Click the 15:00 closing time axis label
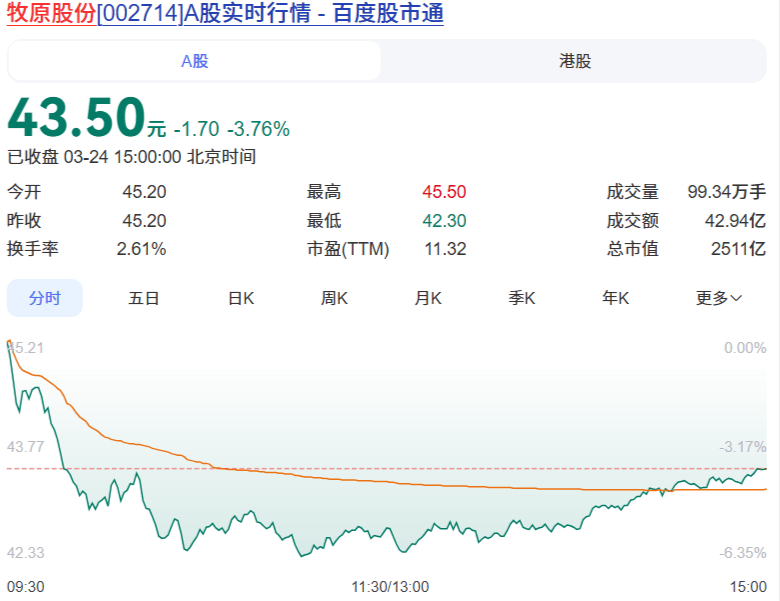Viewport: 780px width, 601px height. [748, 586]
